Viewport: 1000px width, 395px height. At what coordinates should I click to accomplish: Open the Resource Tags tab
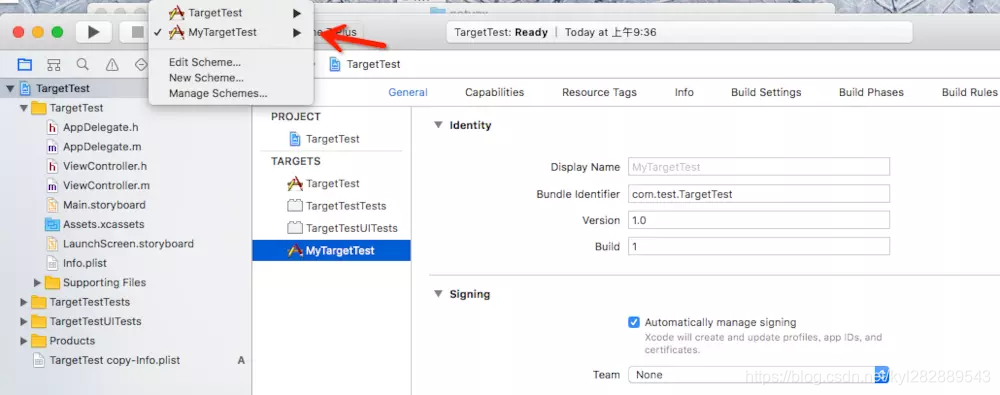(599, 92)
